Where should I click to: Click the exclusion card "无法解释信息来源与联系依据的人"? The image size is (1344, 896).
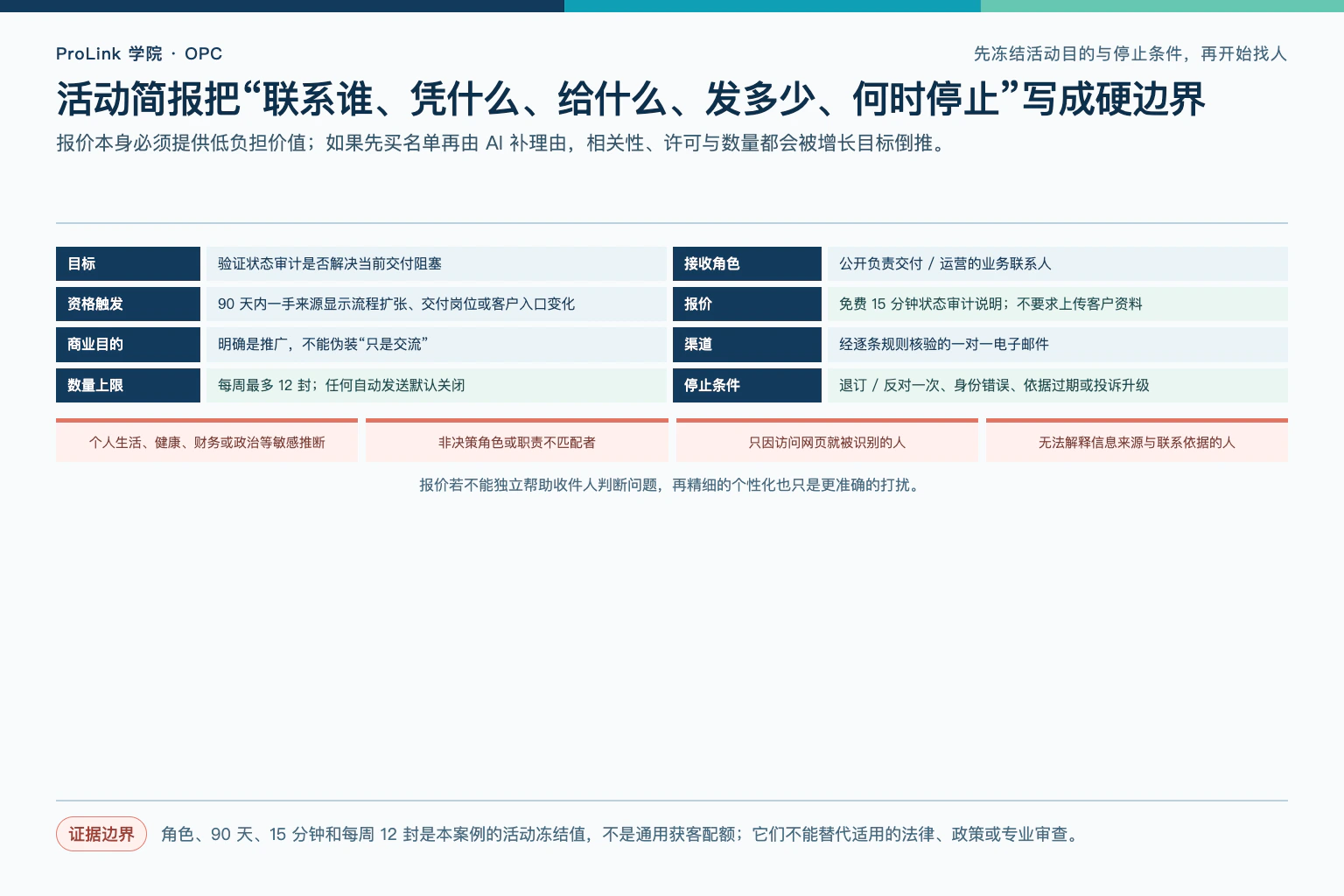tap(1137, 440)
